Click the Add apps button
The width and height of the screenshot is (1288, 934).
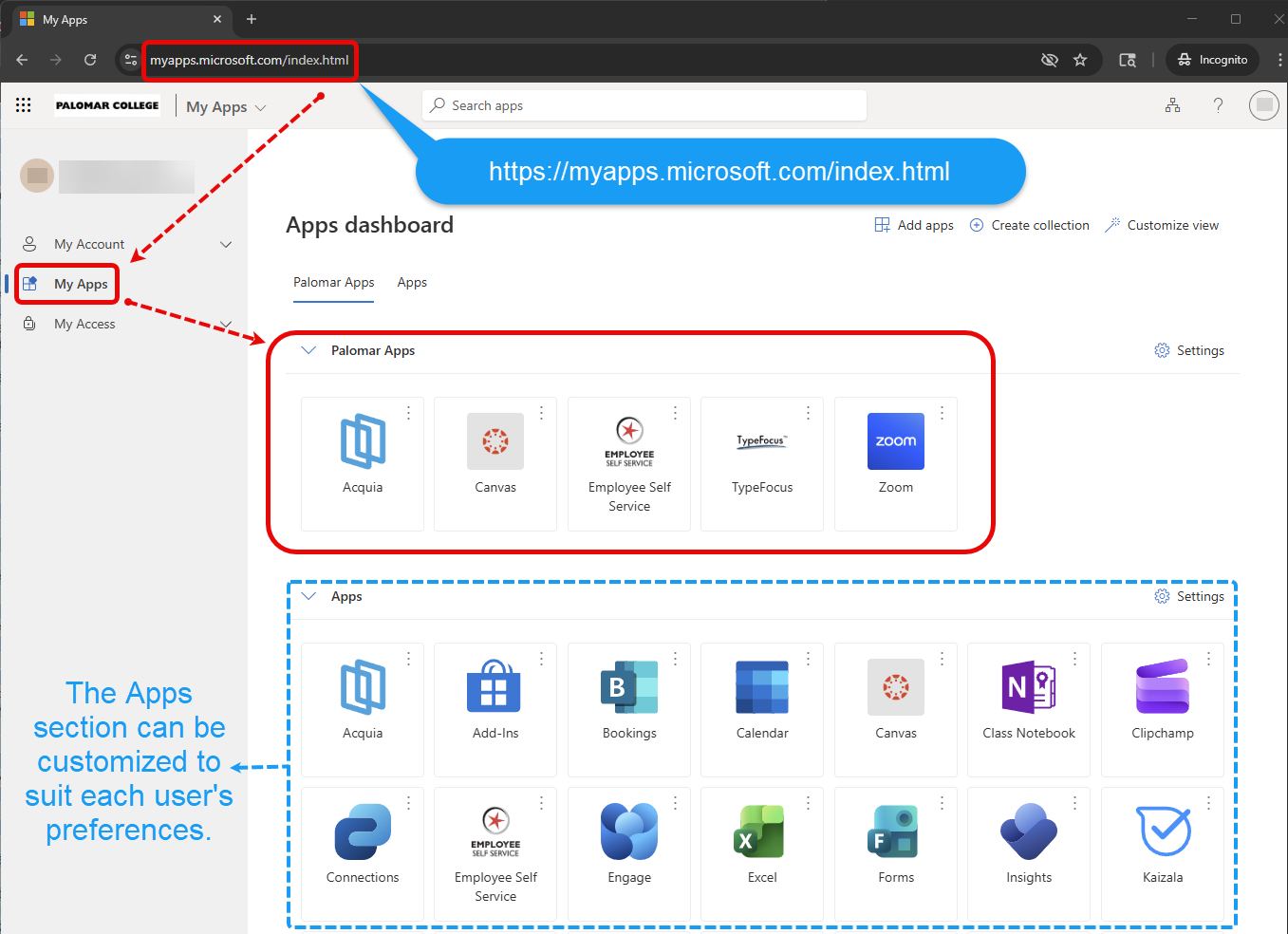click(x=914, y=225)
